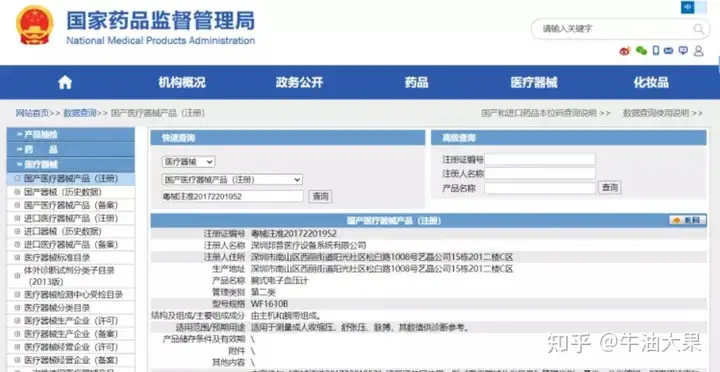Click the message board speech-bubble icon
The height and width of the screenshot is (372, 720).
pos(683,51)
